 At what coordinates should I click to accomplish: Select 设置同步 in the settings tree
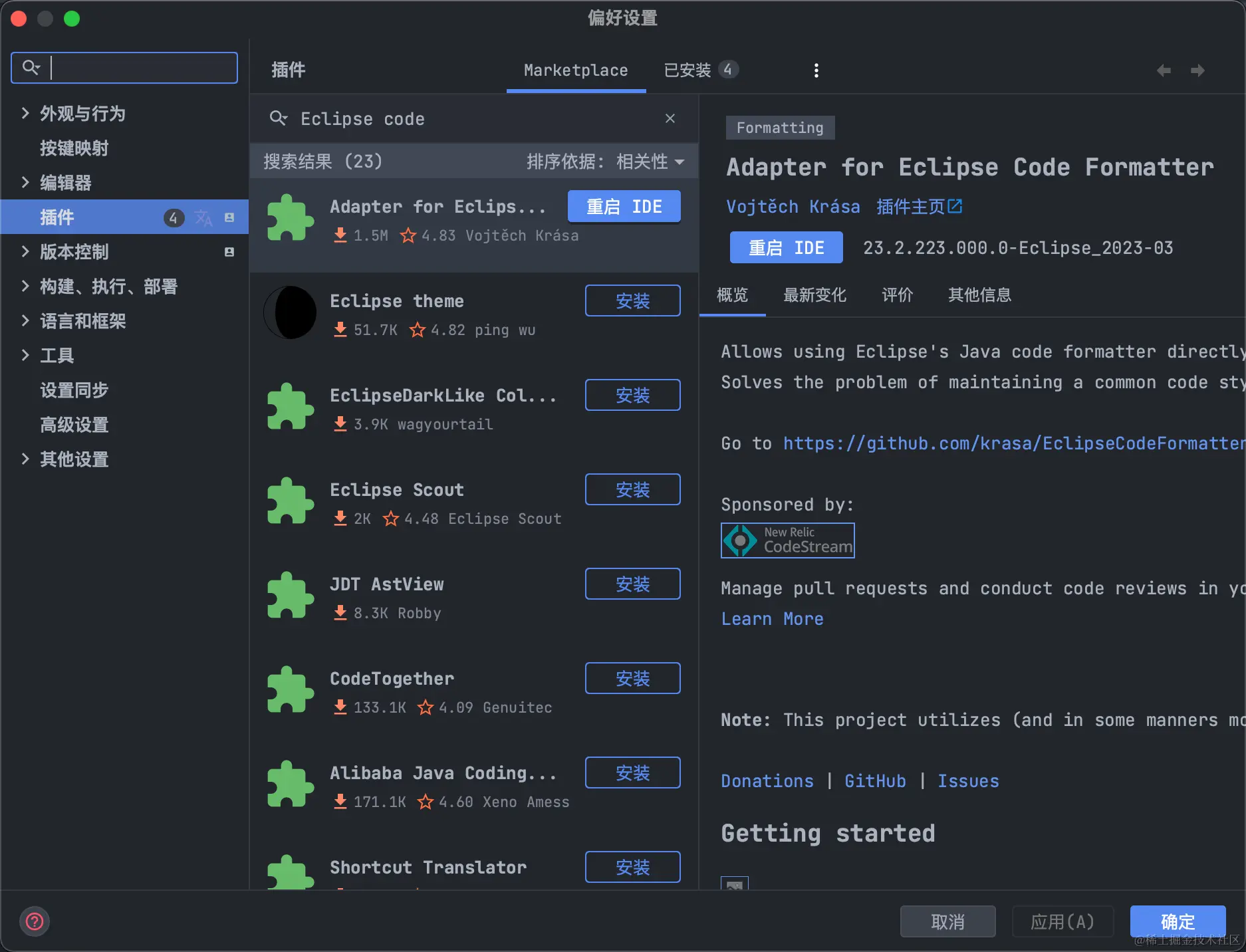pyautogui.click(x=74, y=390)
